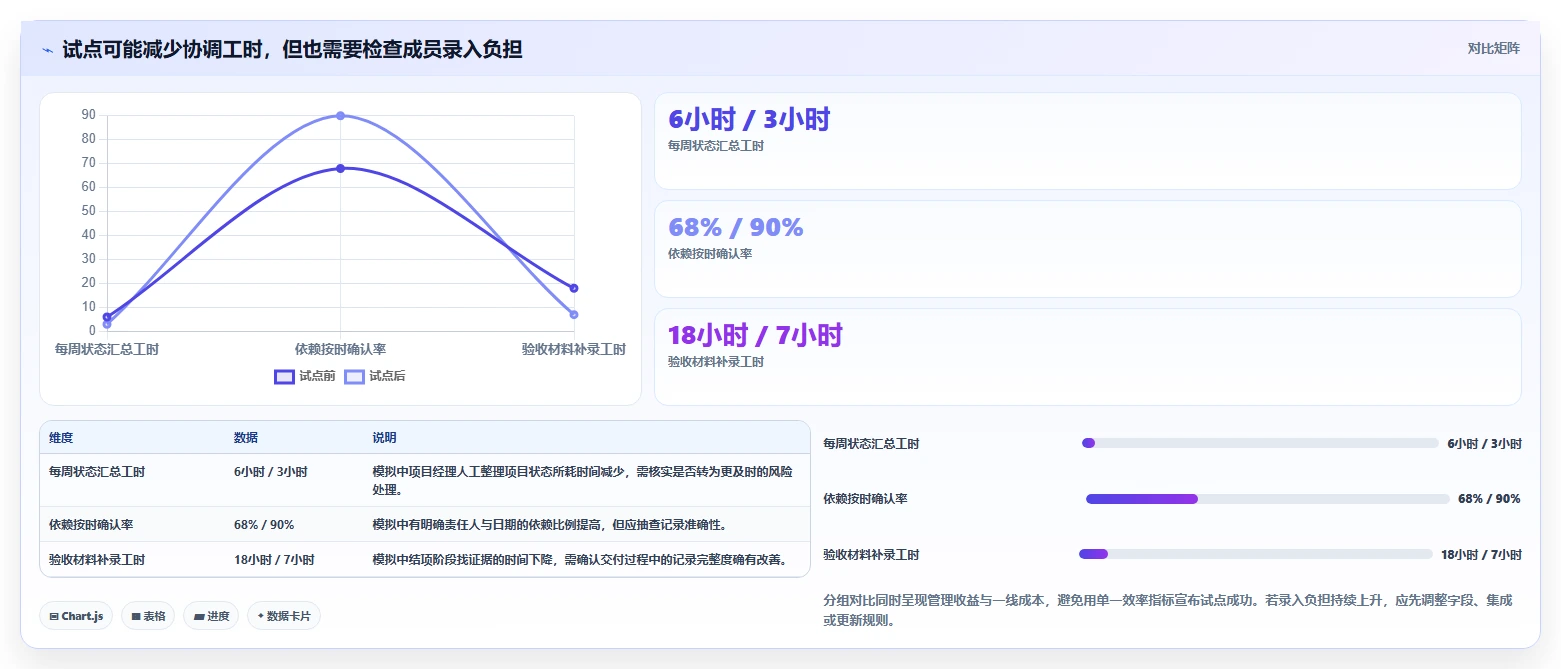Click the lightning icon beside the title
This screenshot has width=1561, height=669.
point(48,50)
